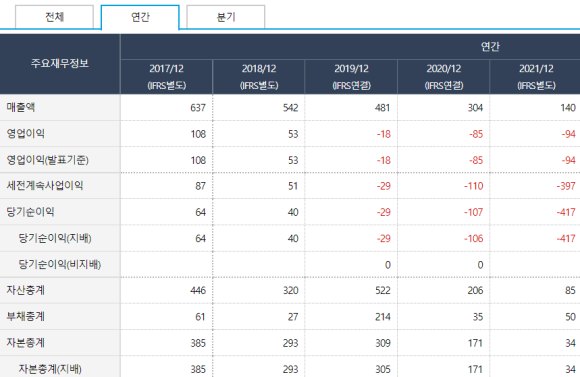Click 자산총계 value 320

coord(290,290)
